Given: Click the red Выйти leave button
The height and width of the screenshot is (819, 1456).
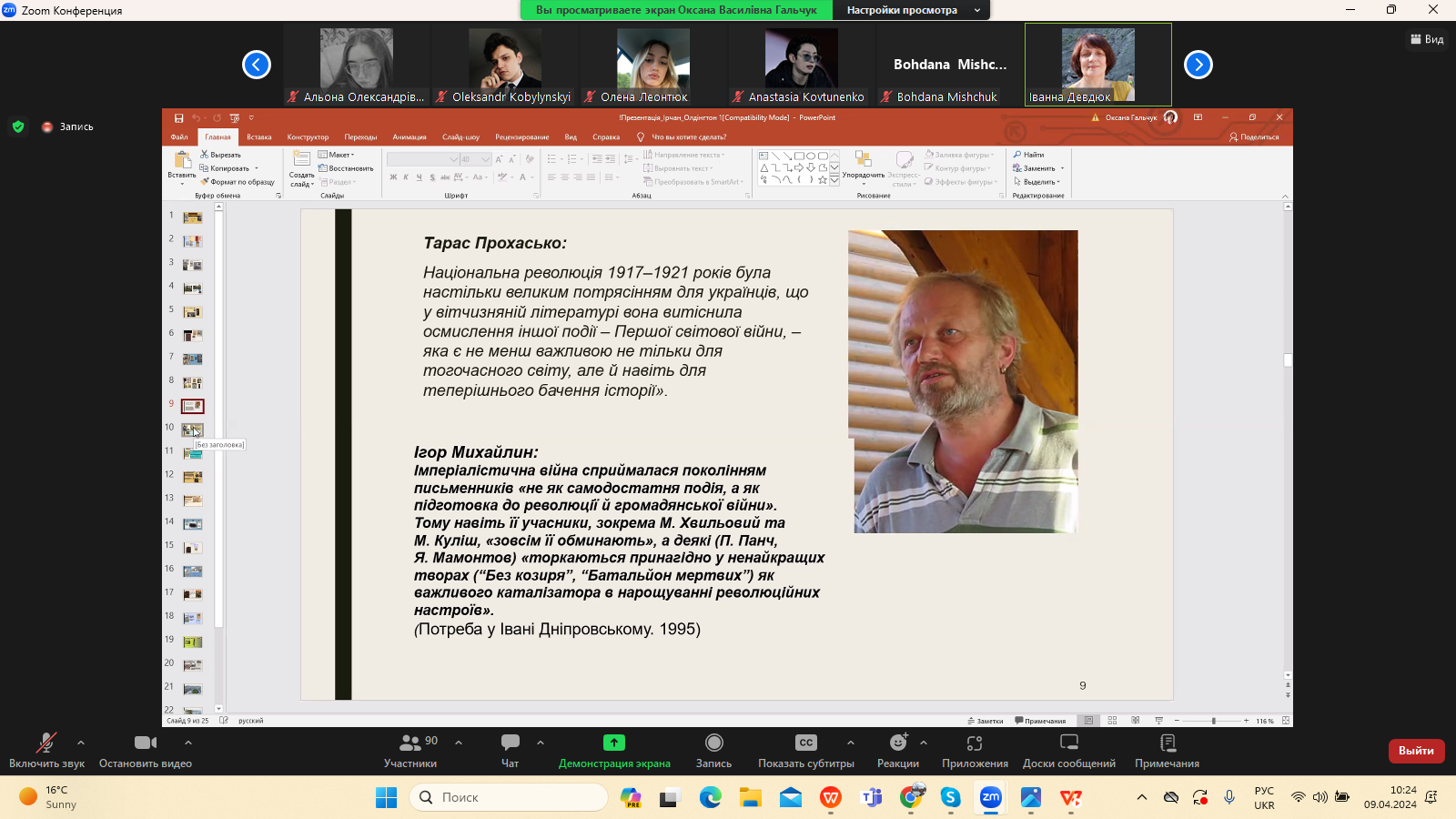Looking at the screenshot, I should click(x=1416, y=751).
